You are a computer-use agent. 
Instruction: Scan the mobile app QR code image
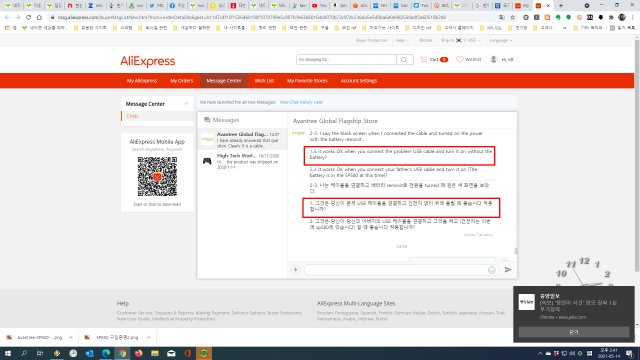click(157, 176)
